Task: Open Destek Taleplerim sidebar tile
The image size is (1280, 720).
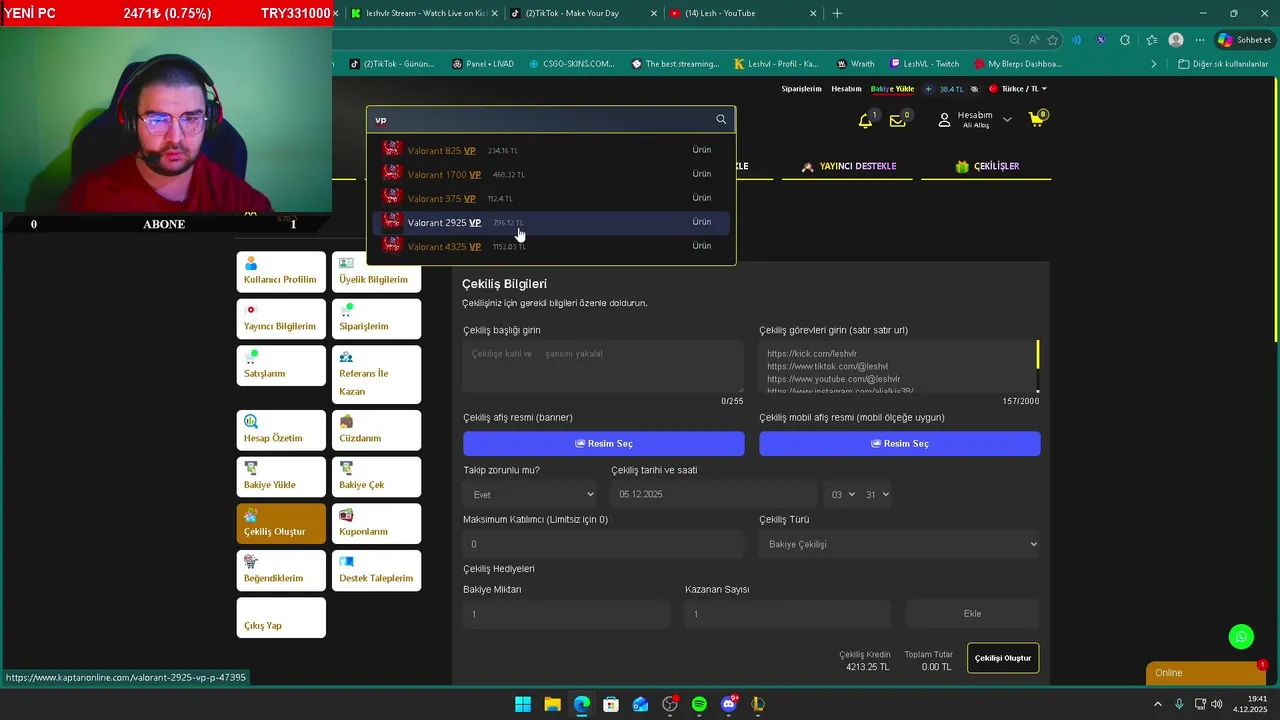Action: (x=376, y=571)
